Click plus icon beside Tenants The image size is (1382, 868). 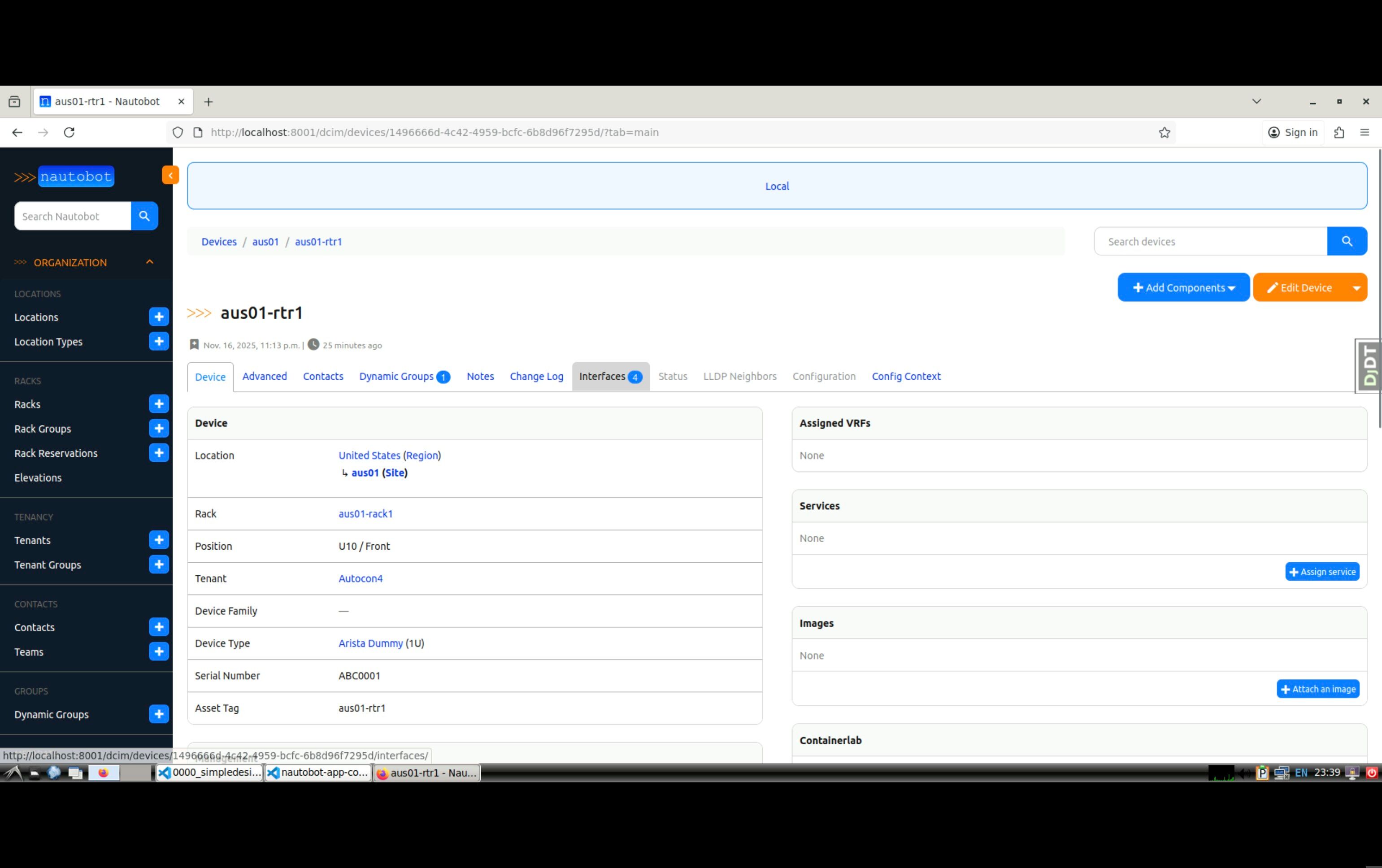(x=158, y=540)
